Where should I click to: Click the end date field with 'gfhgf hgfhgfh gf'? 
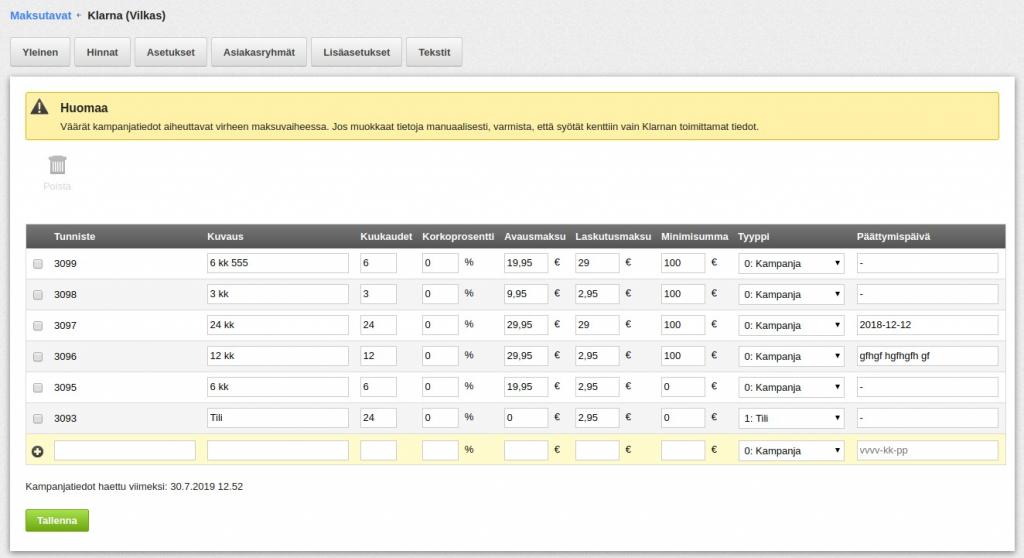click(927, 355)
